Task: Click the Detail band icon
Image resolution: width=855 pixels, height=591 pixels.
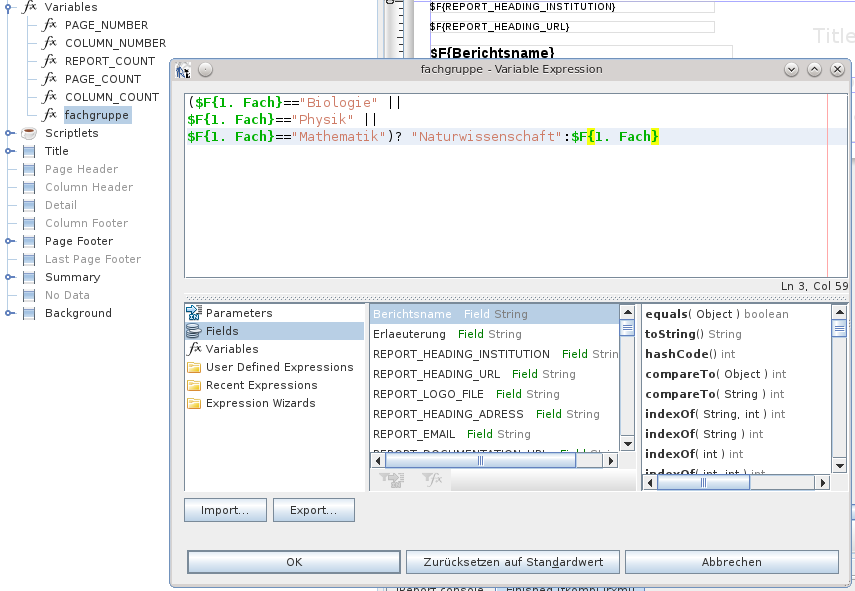Action: tap(29, 205)
